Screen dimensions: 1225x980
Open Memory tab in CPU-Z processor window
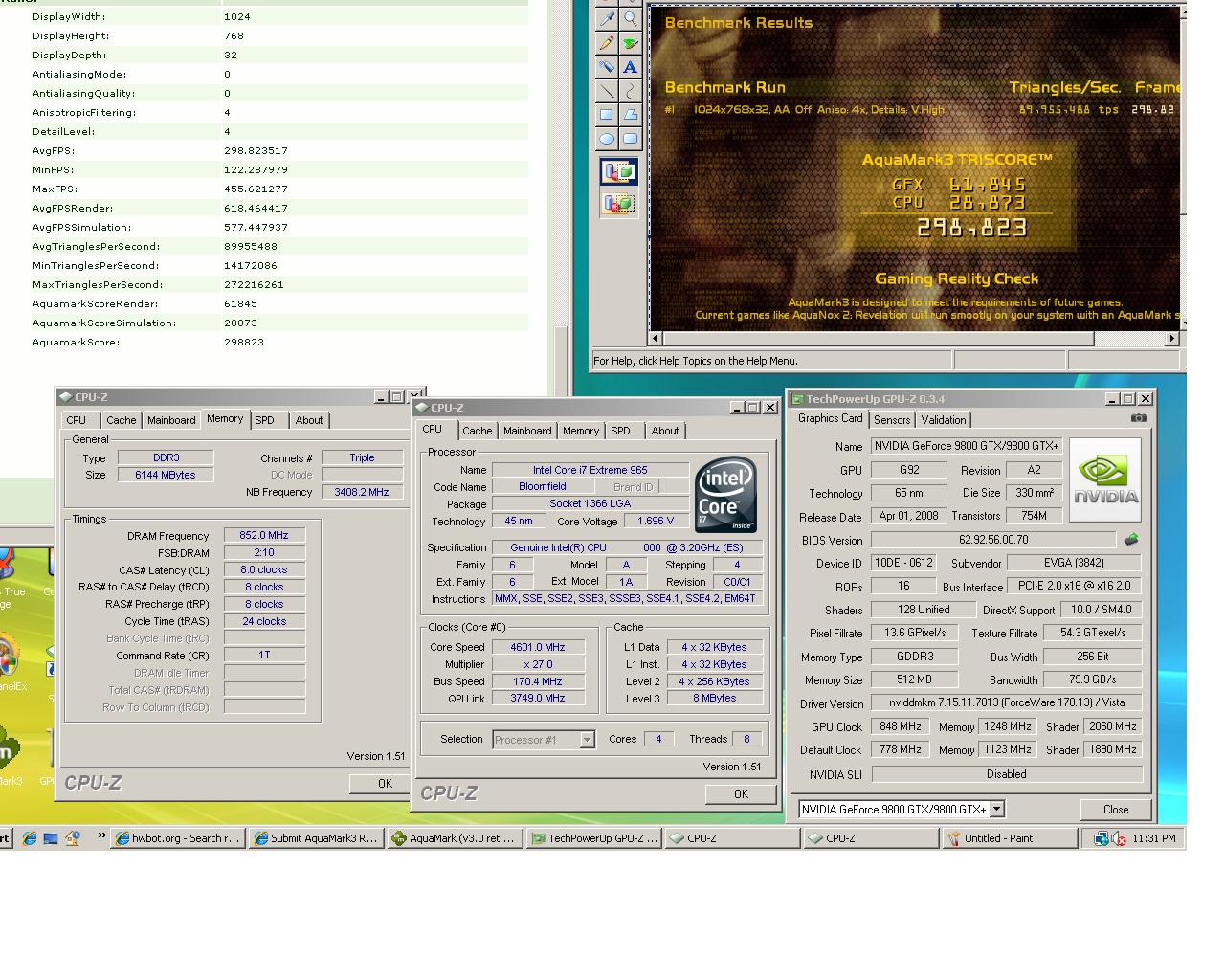[581, 431]
